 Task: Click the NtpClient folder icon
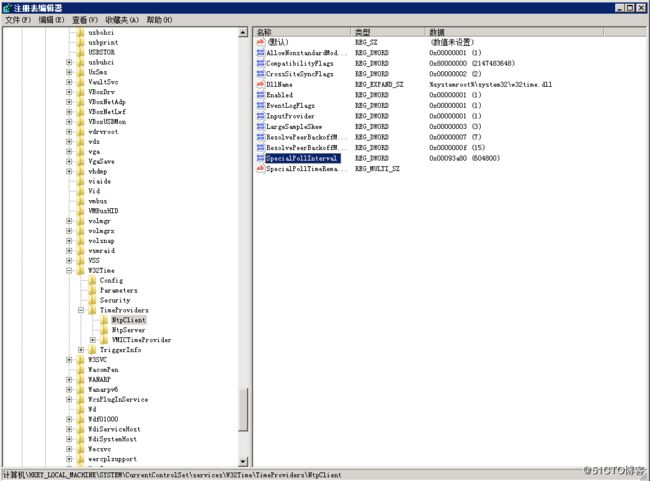[104, 320]
